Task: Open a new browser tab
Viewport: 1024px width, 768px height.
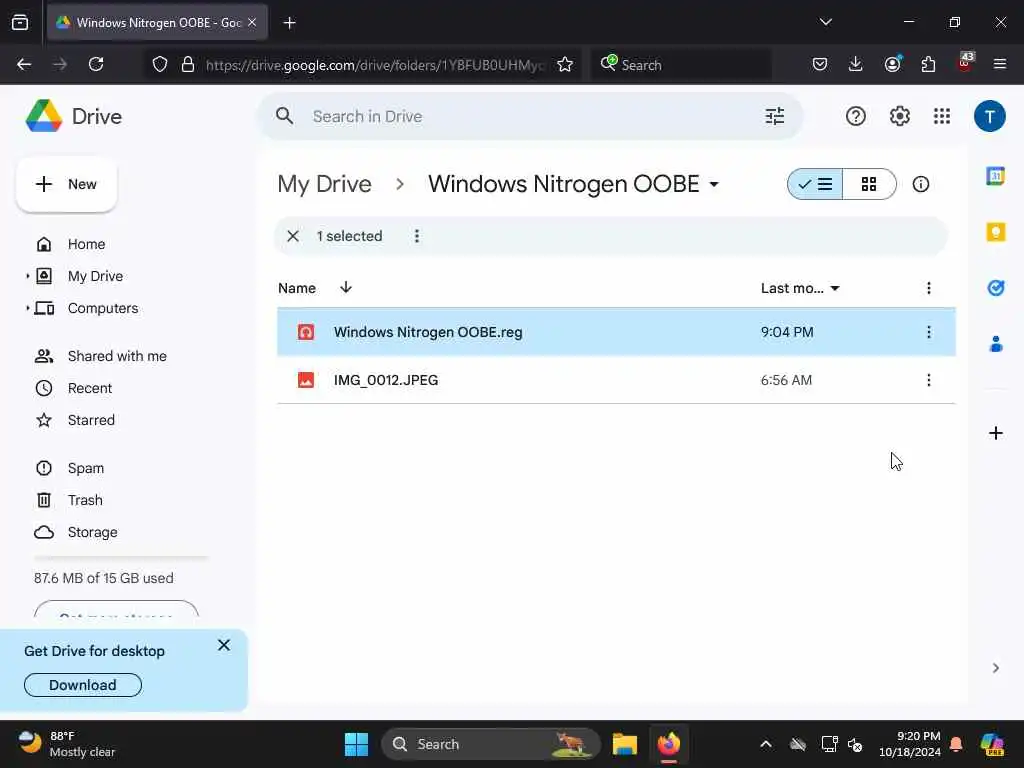Action: click(x=289, y=22)
